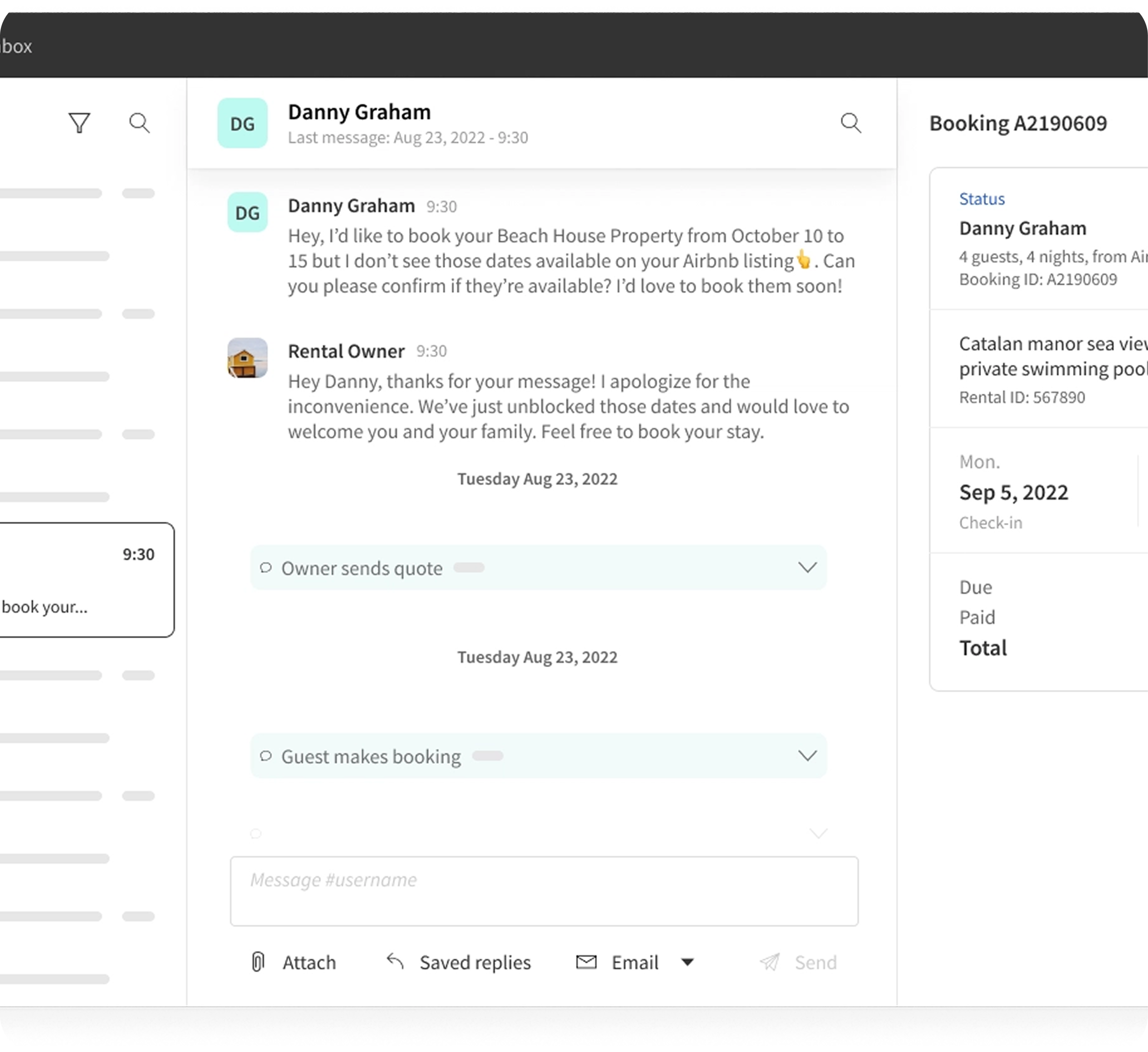Click Danny Graham name in chat header

(x=359, y=112)
